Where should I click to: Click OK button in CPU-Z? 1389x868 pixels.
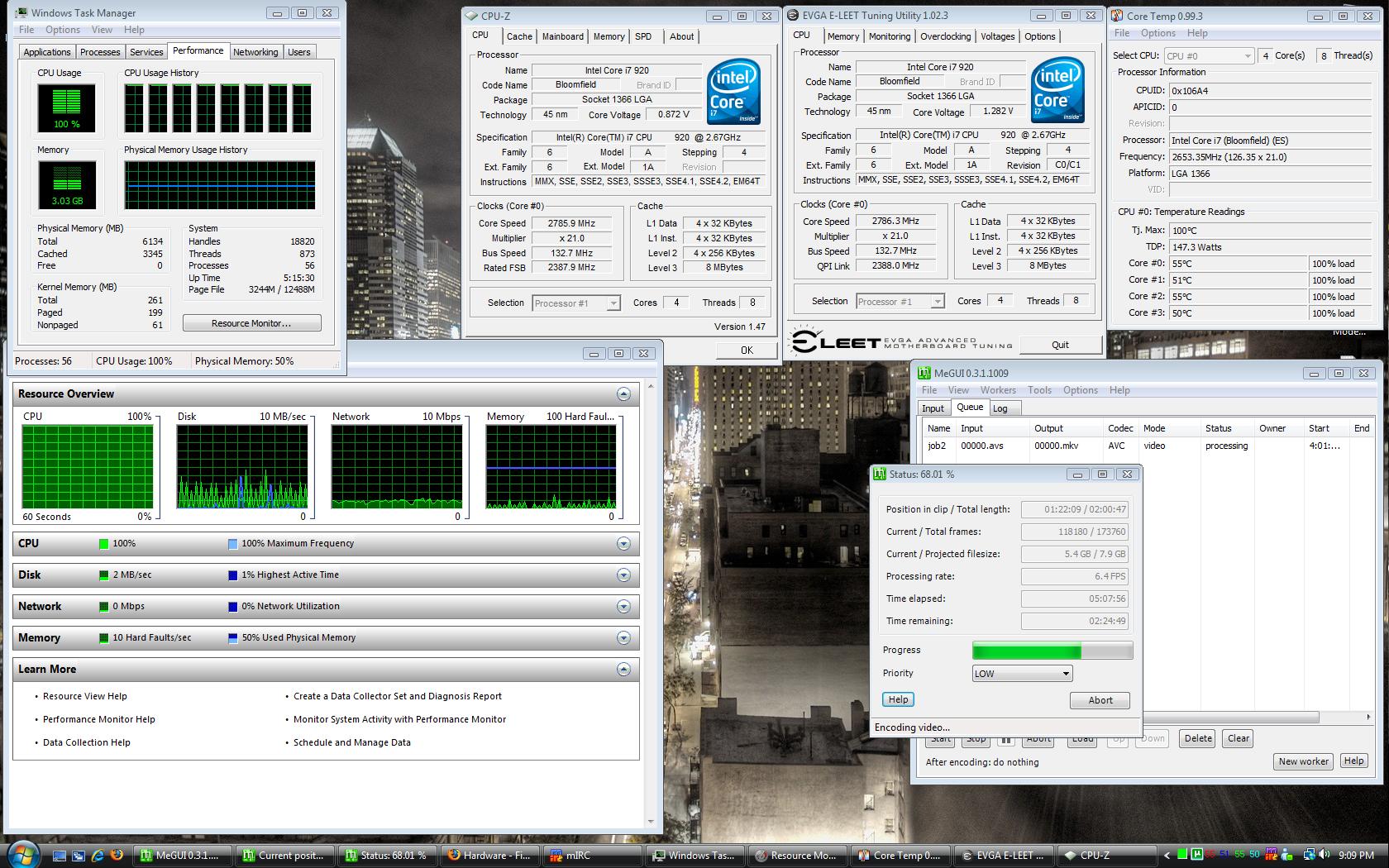click(x=747, y=351)
